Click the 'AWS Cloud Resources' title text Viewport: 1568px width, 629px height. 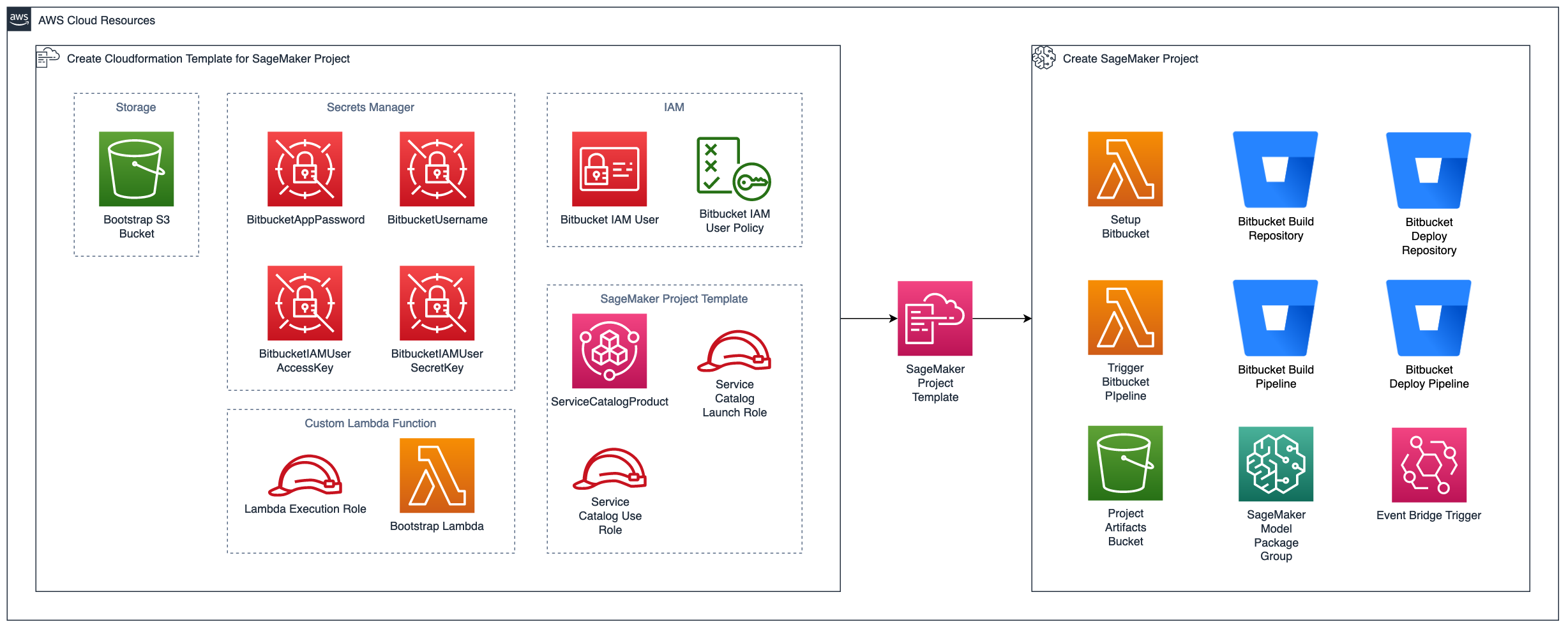pyautogui.click(x=96, y=20)
